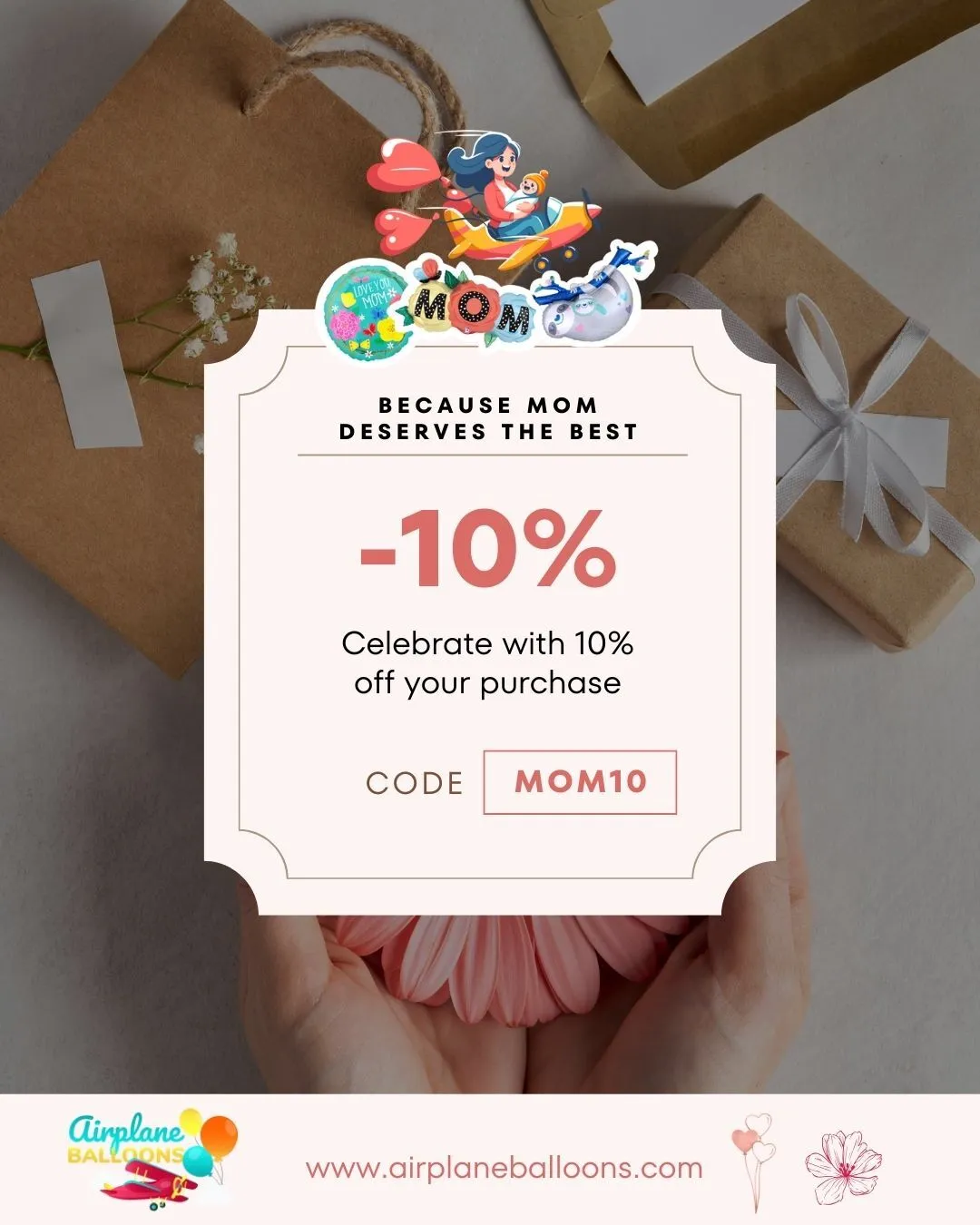Screen dimensions: 980x1225
Task: Select the CODE label text
Action: click(x=415, y=783)
